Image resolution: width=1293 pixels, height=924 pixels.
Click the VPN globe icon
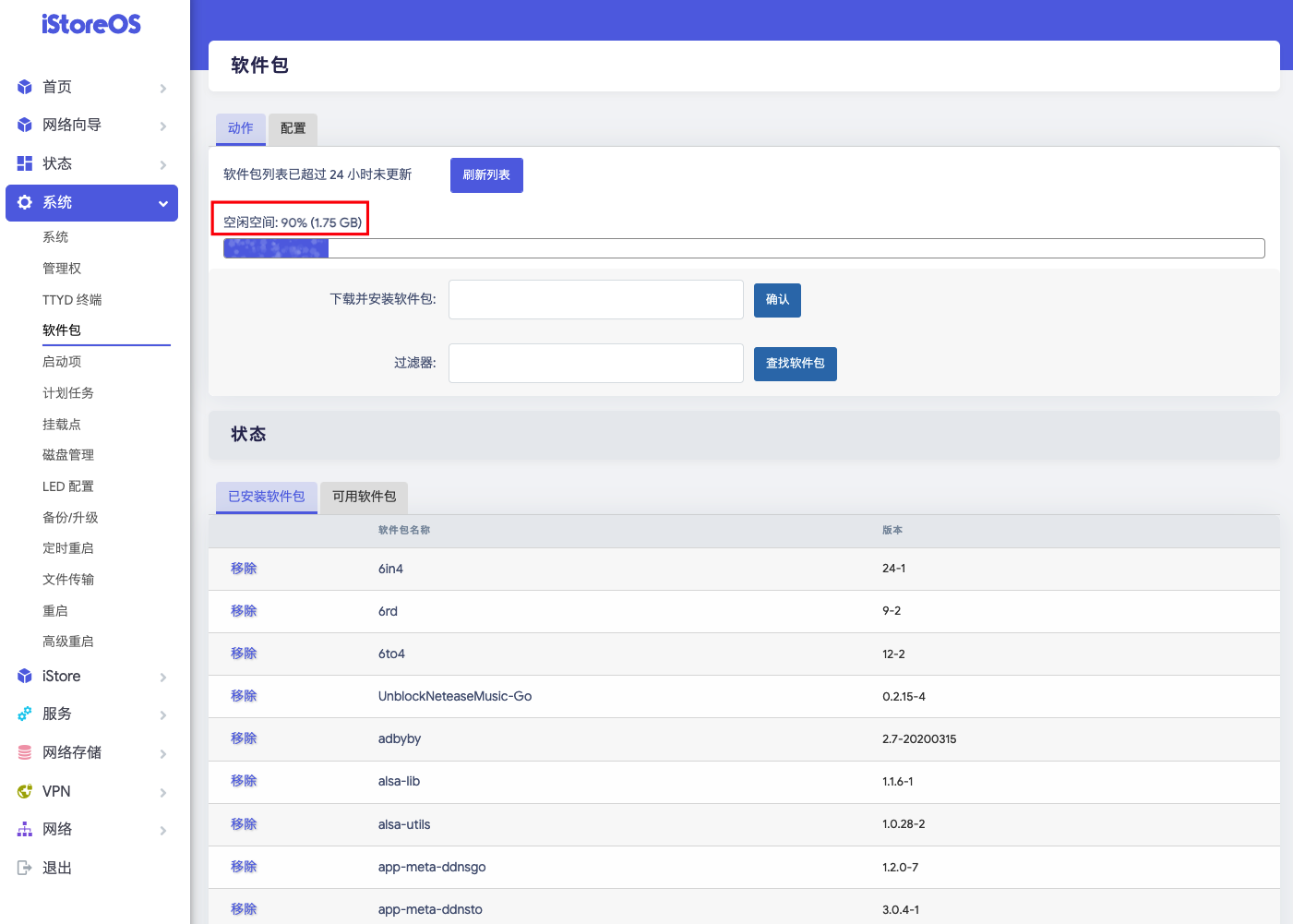point(24,791)
